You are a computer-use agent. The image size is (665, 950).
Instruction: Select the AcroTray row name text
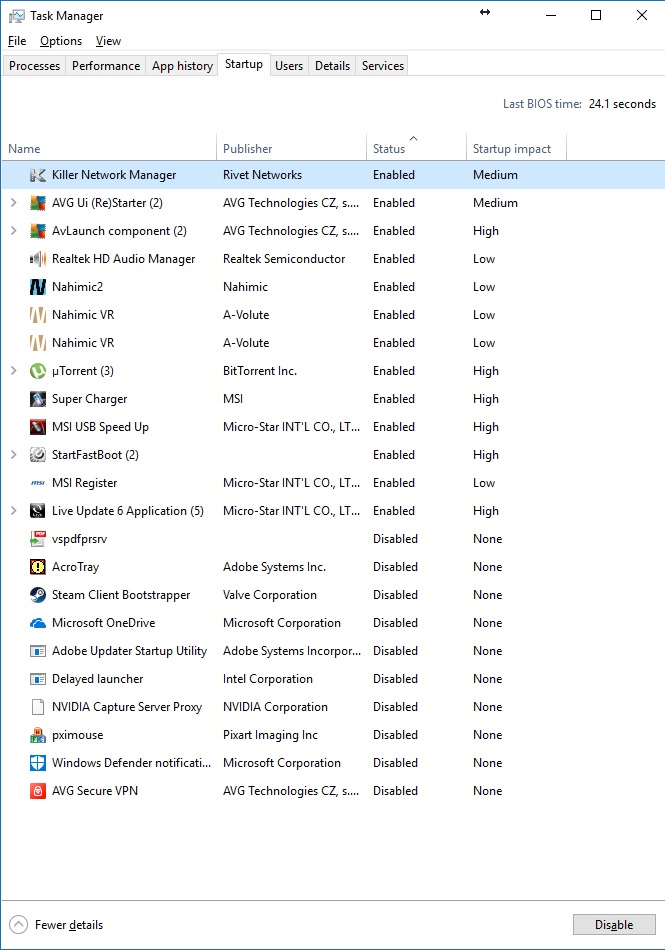(x=75, y=566)
